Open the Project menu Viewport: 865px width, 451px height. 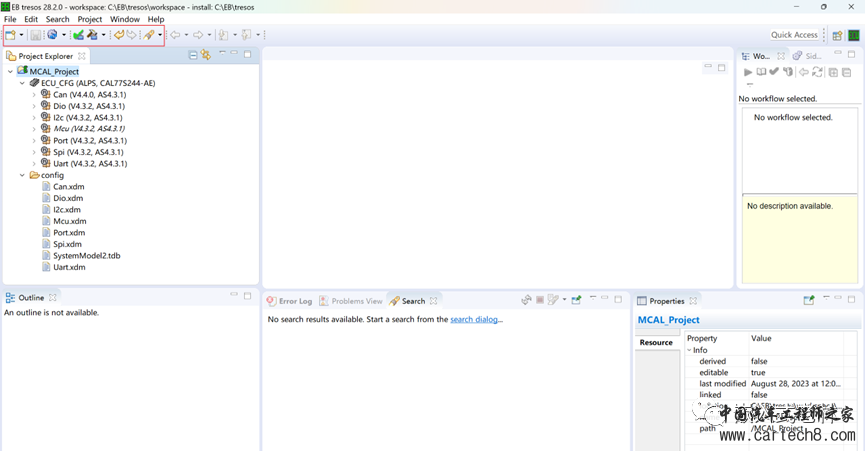[90, 19]
